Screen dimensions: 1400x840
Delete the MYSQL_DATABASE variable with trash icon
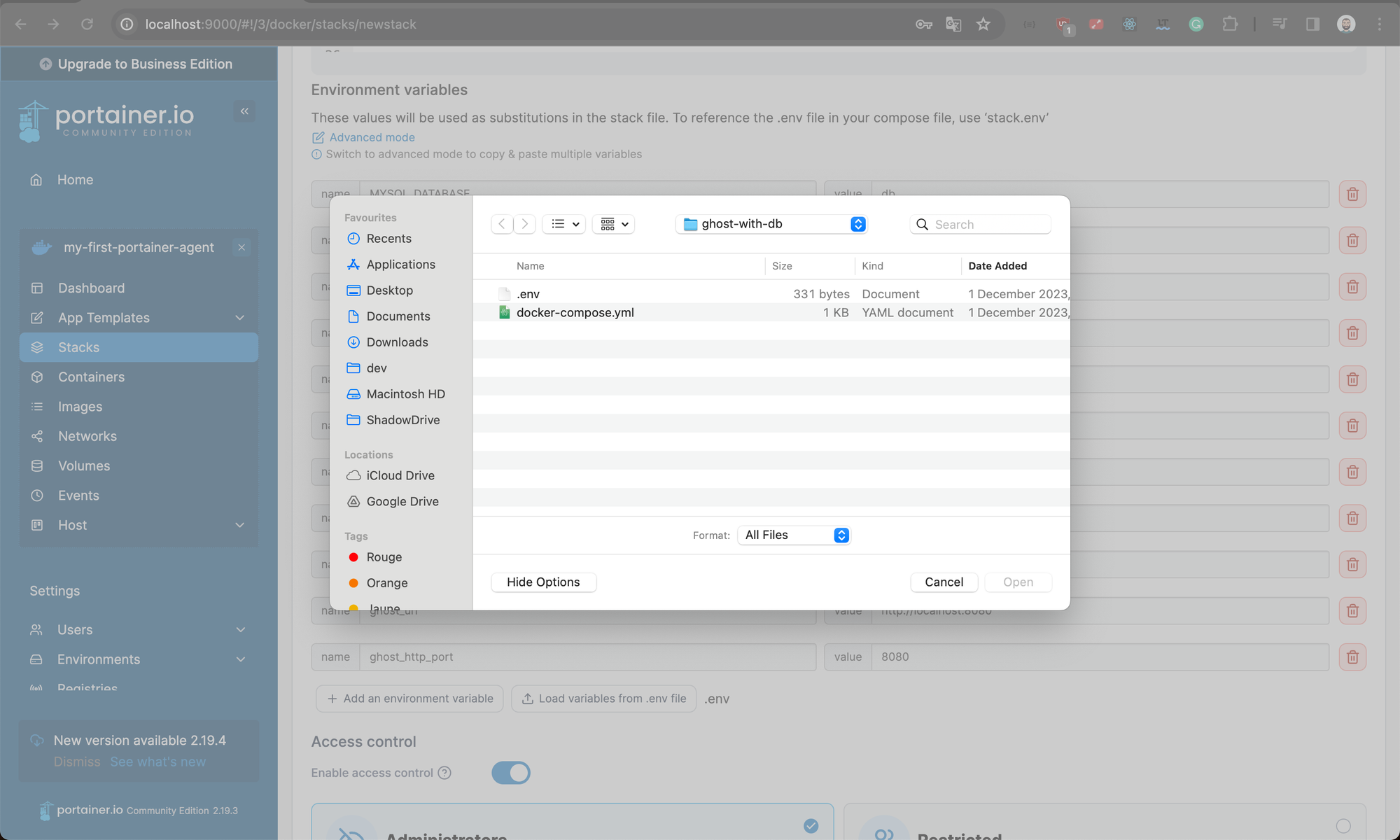tap(1352, 194)
